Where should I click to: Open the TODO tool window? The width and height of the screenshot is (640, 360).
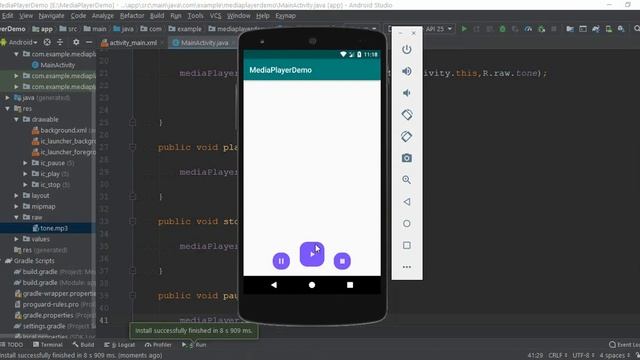pos(12,345)
